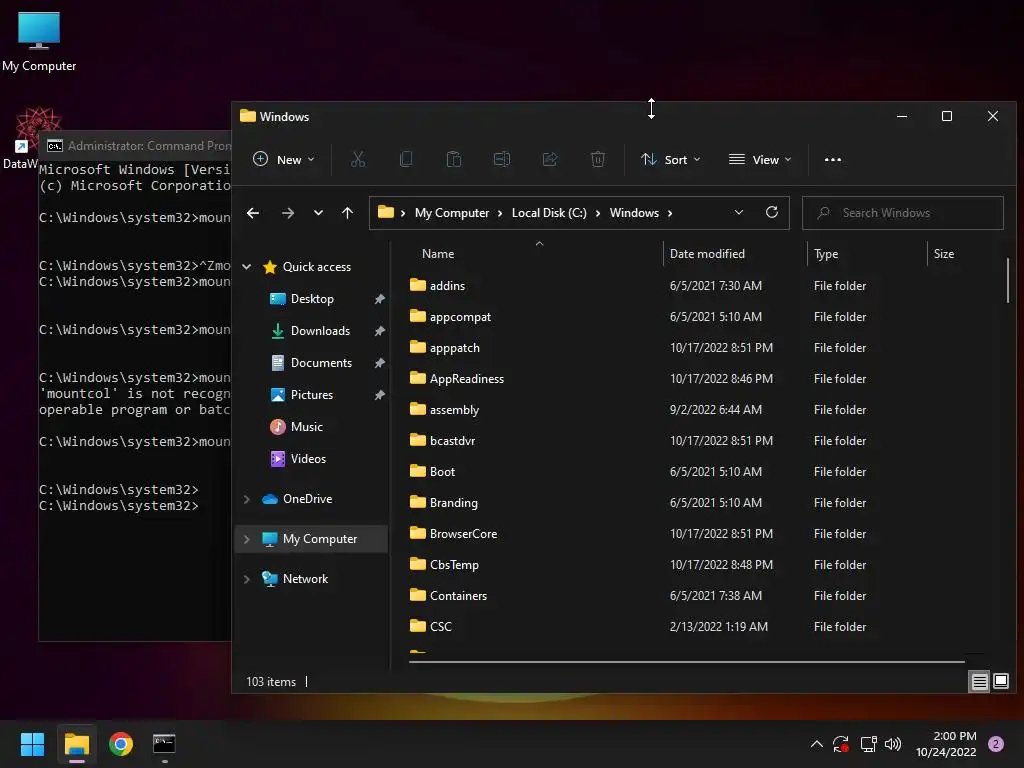1024x768 pixels.
Task: Unpin Desktop from Quick access
Action: click(x=379, y=299)
